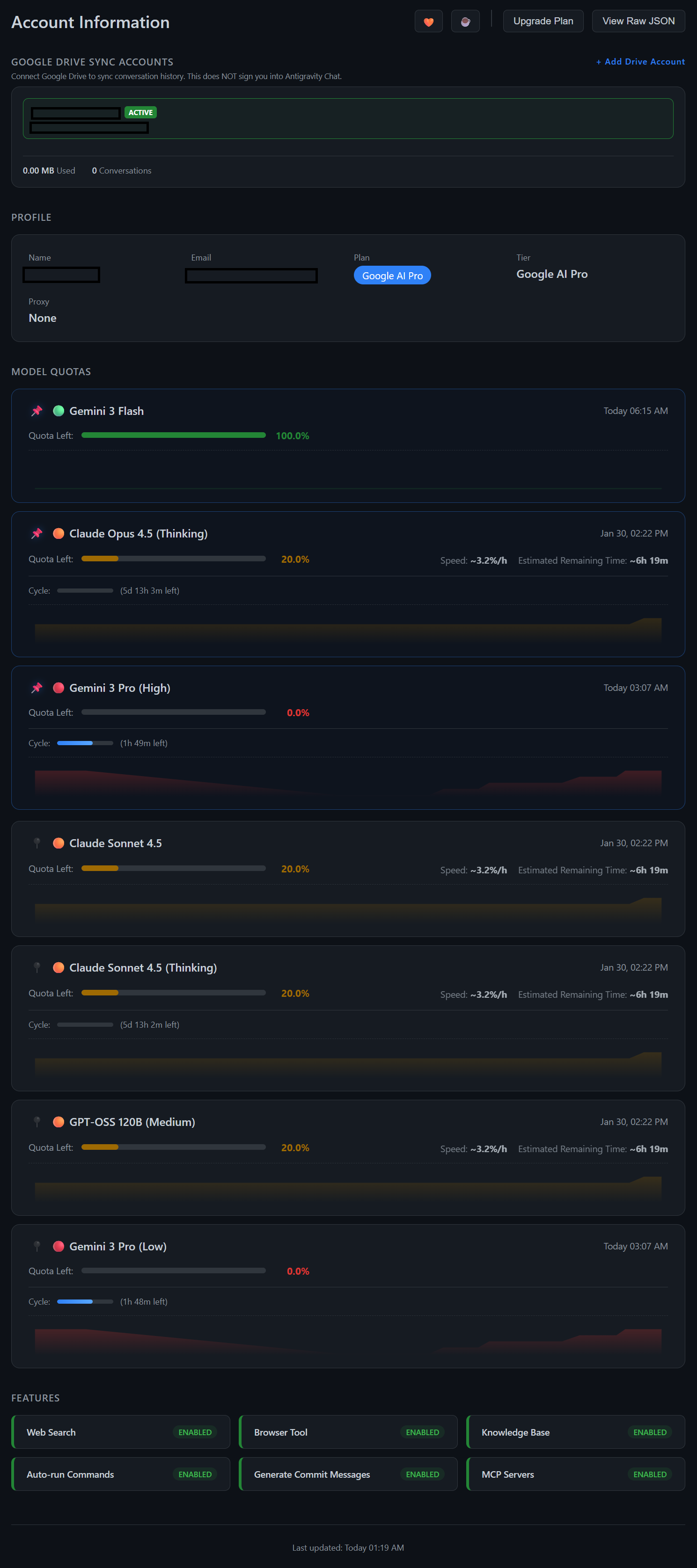Select the ACTIVE Google Drive account card
This screenshot has height=1568, width=697.
click(348, 118)
